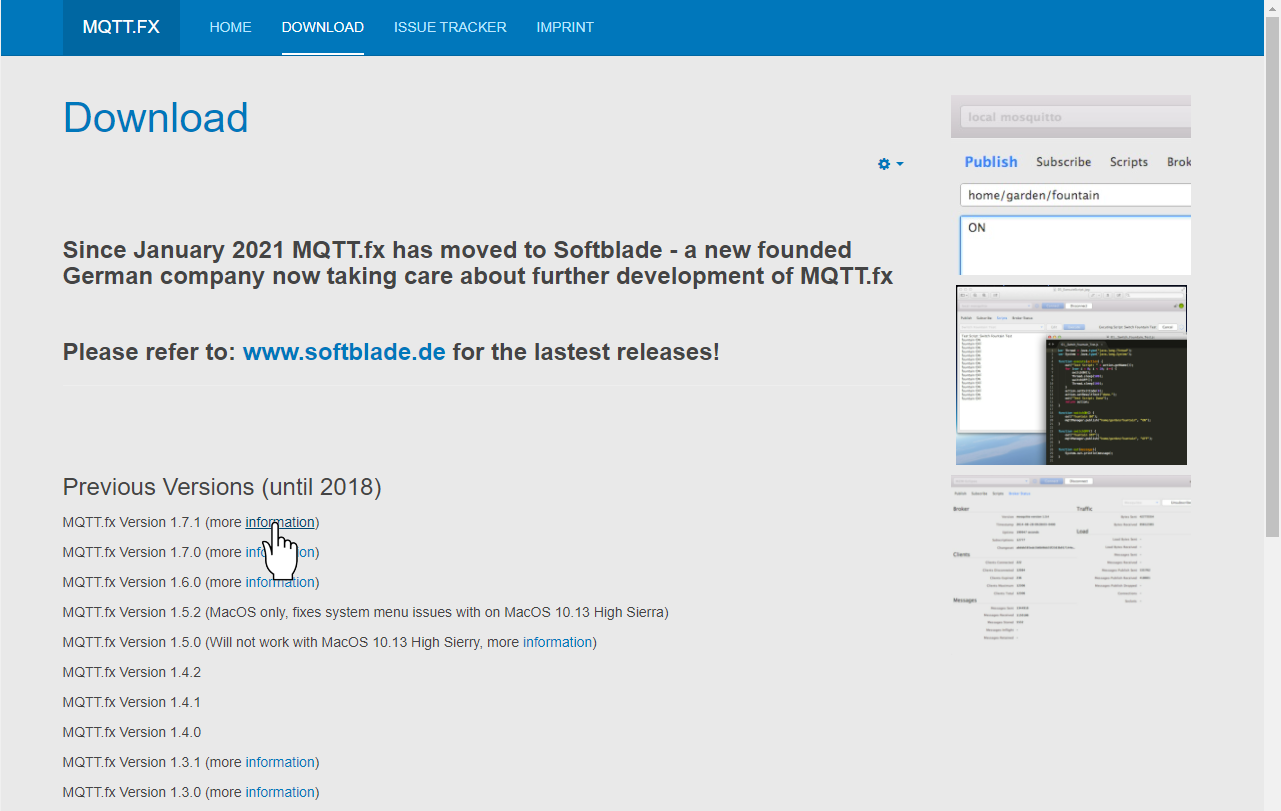Open the ISSUE TRACKER menu item
This screenshot has width=1281, height=811.
(450, 28)
